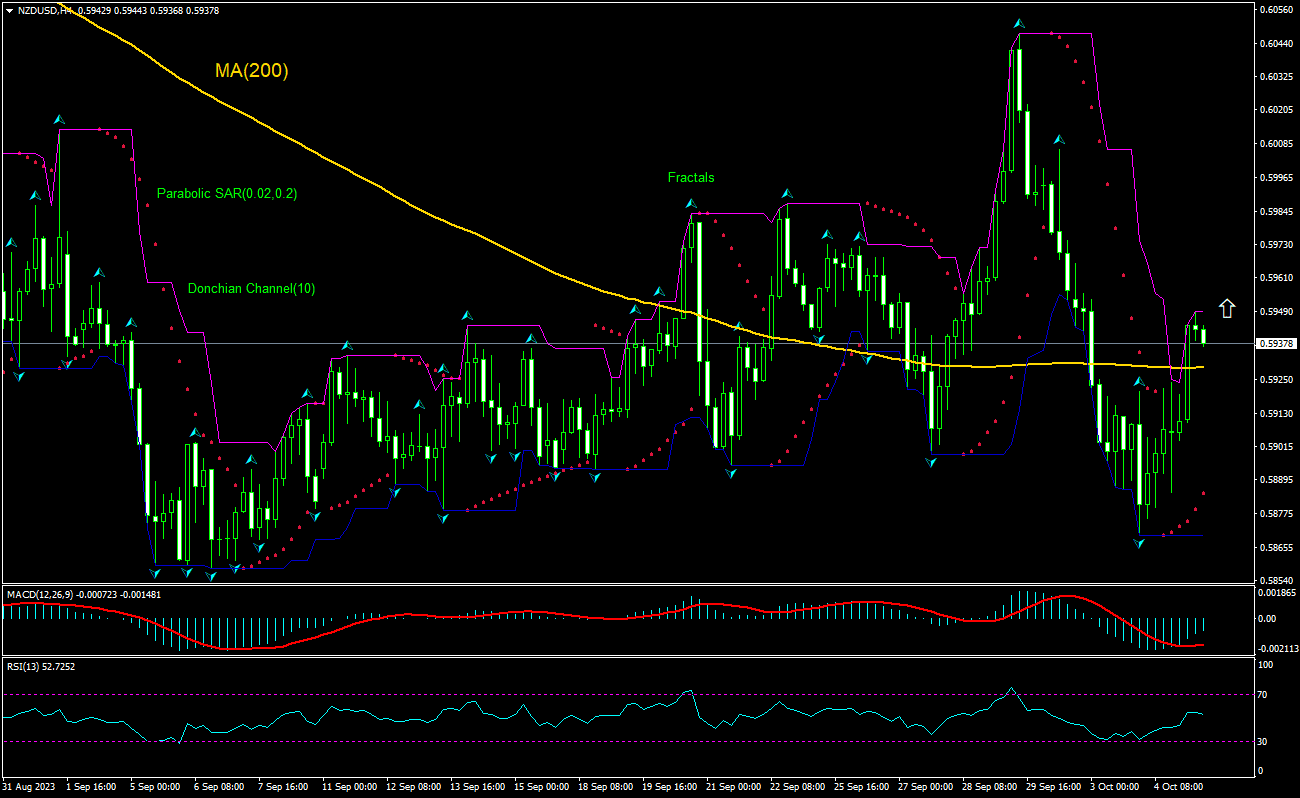1300x798 pixels.
Task: Click the 31 Aug 2023 date label
Action: coord(29,787)
